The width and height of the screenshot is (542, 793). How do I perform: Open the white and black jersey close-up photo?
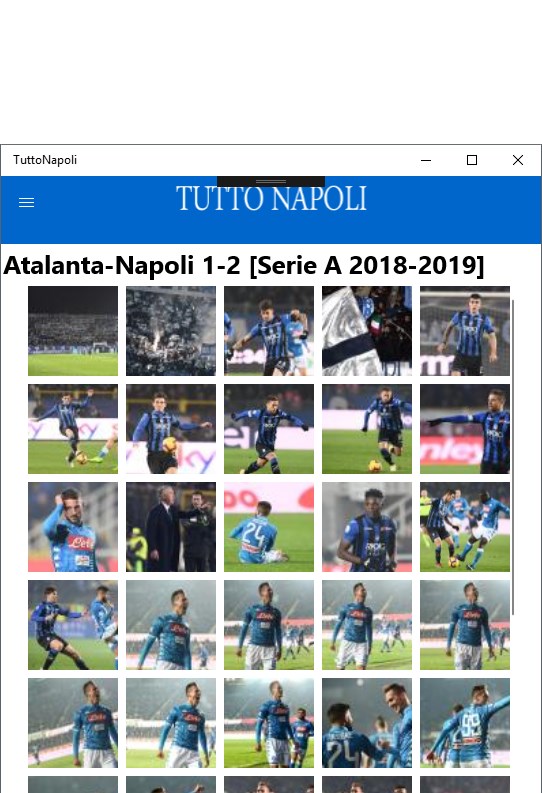pos(367,331)
